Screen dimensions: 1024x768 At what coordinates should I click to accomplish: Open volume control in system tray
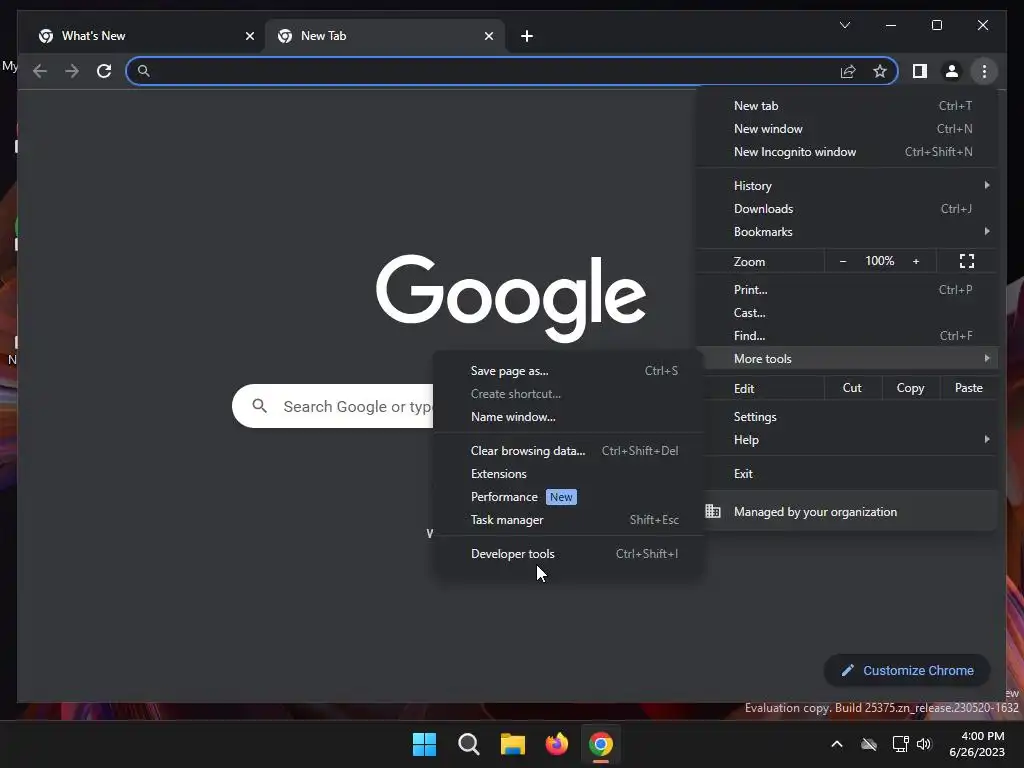point(924,744)
